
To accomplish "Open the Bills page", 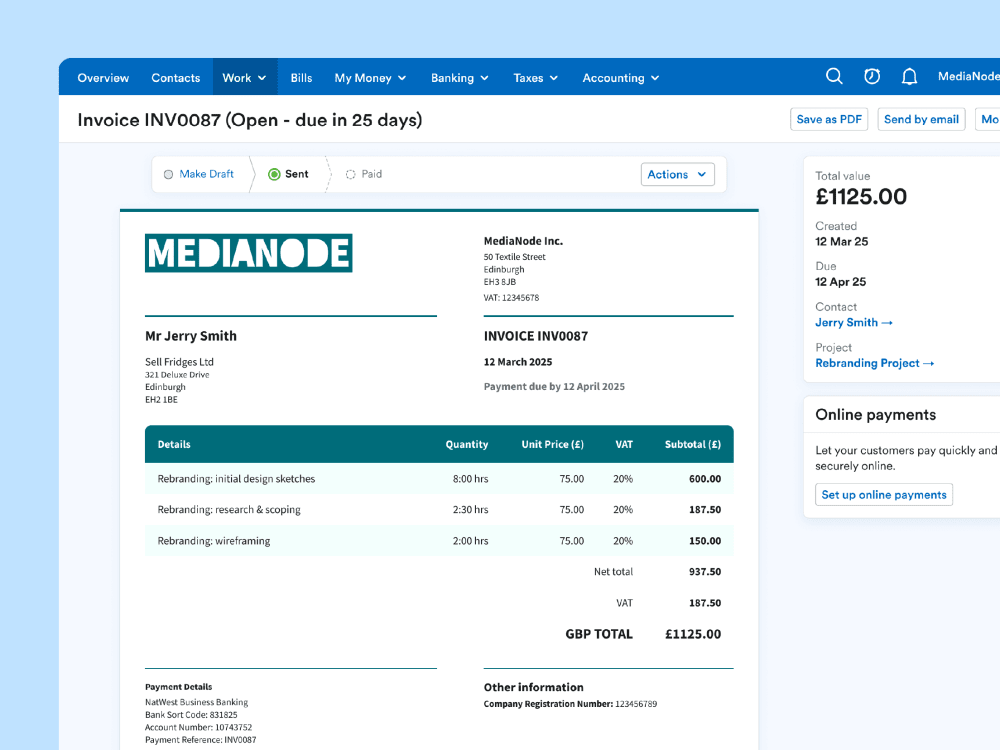I will pos(301,77).
